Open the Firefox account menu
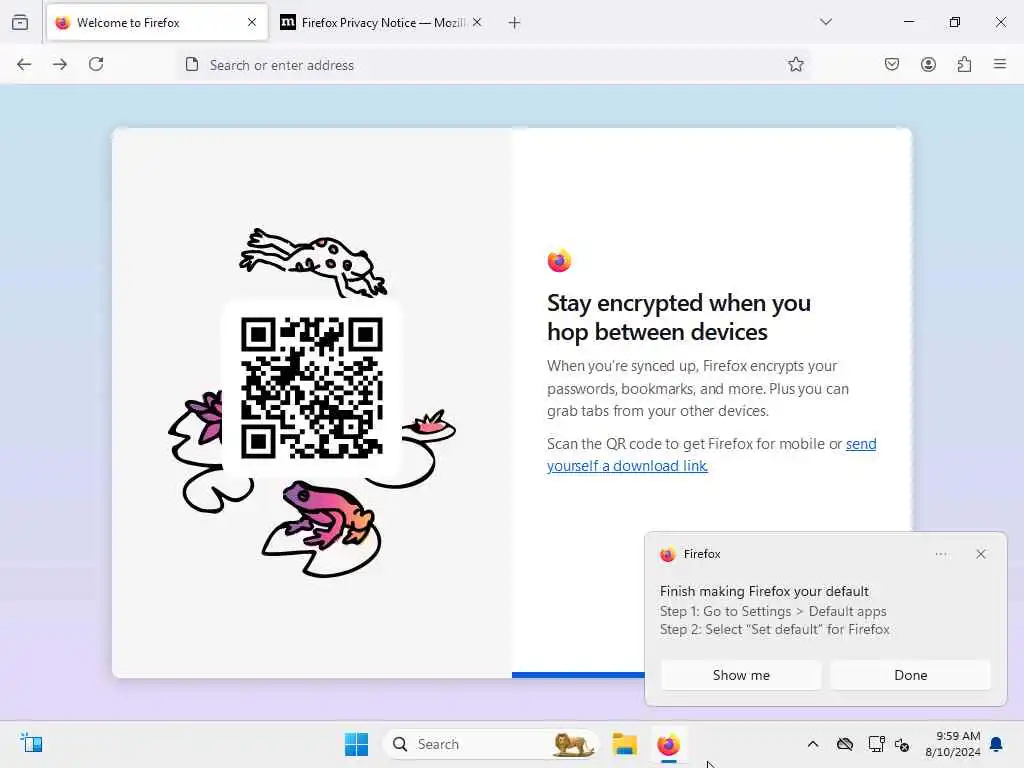Image resolution: width=1024 pixels, height=768 pixels. 928,64
